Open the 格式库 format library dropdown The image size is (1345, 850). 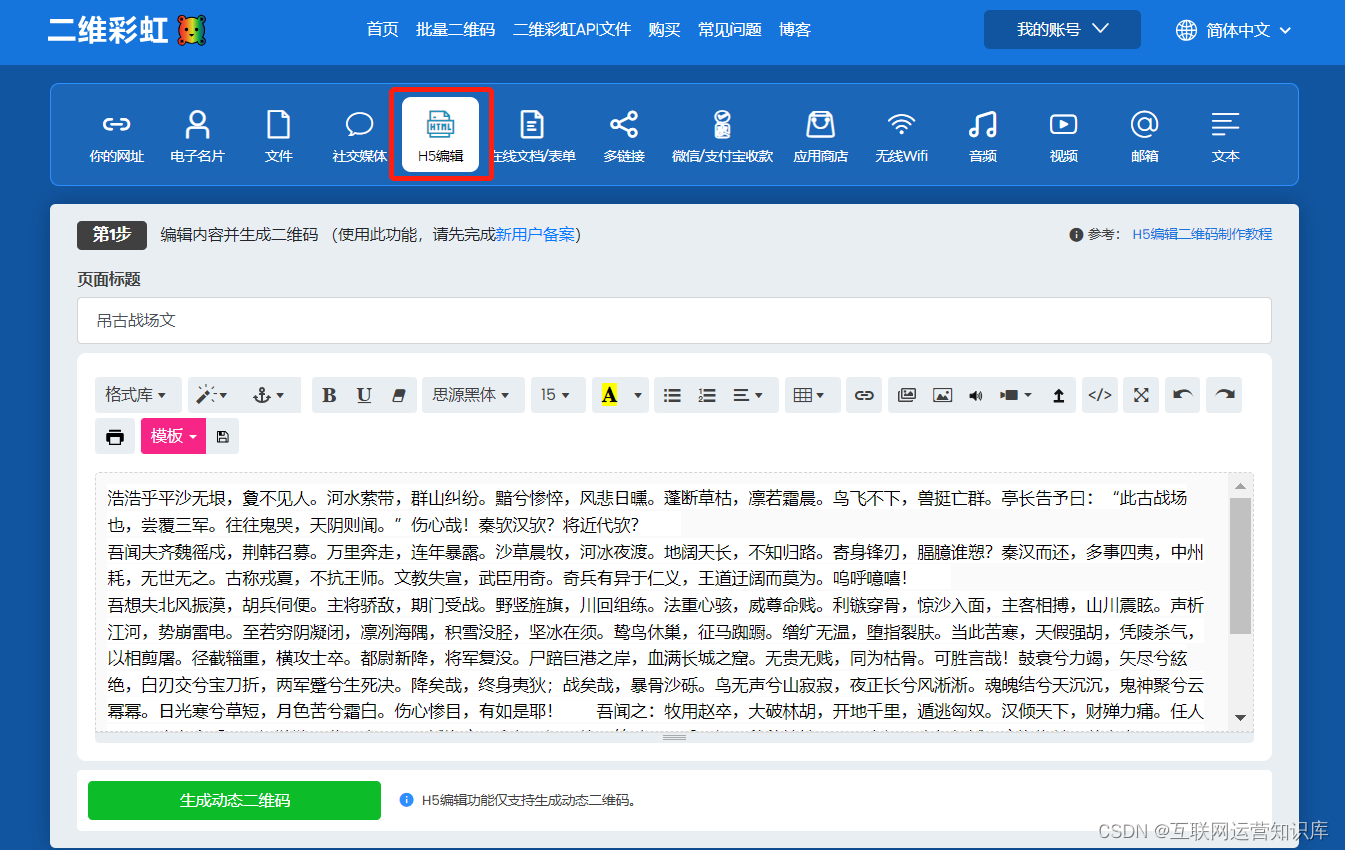tap(138, 395)
